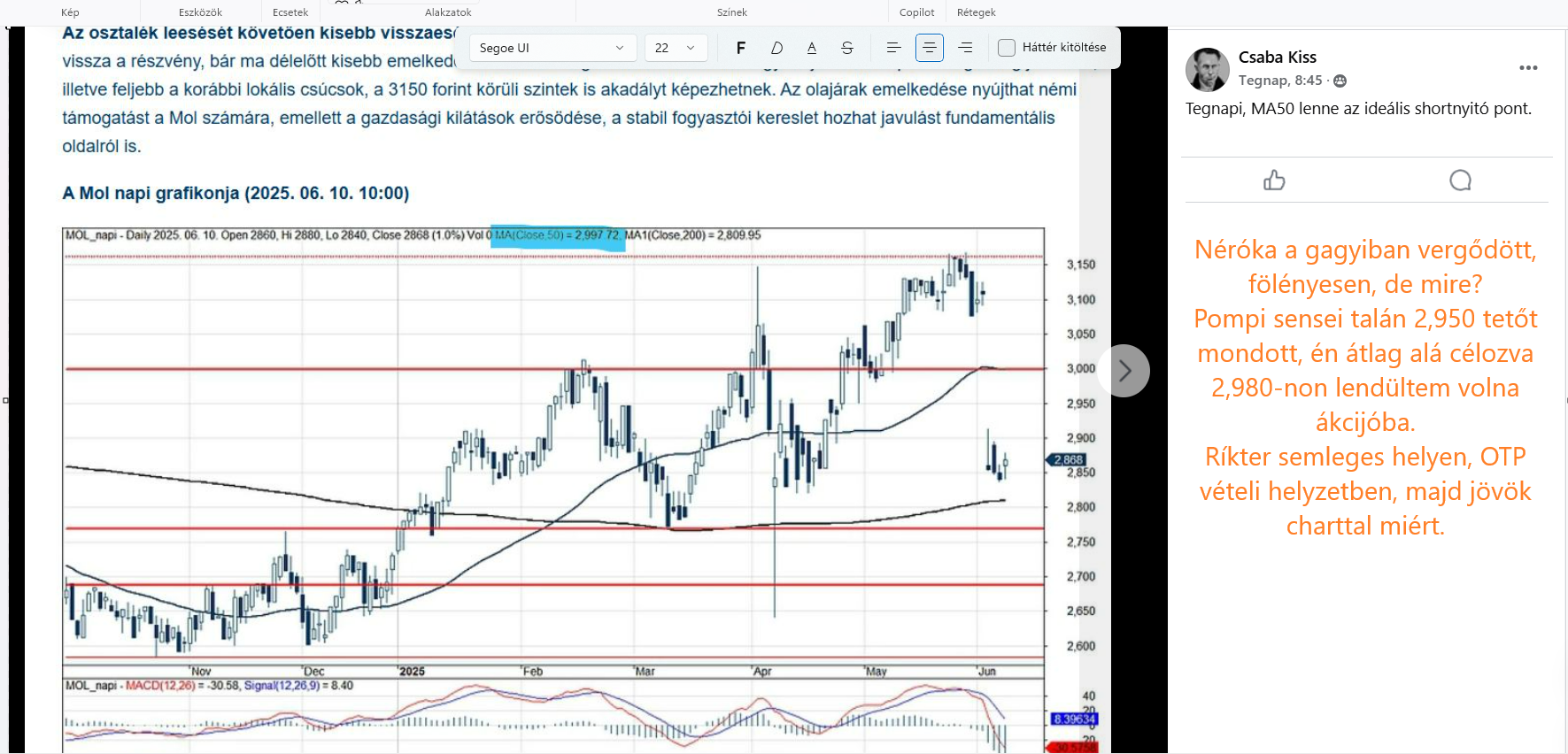The height and width of the screenshot is (754, 1568).
Task: Click the heading 'A Mol napi grafikonja'
Action: tap(236, 193)
